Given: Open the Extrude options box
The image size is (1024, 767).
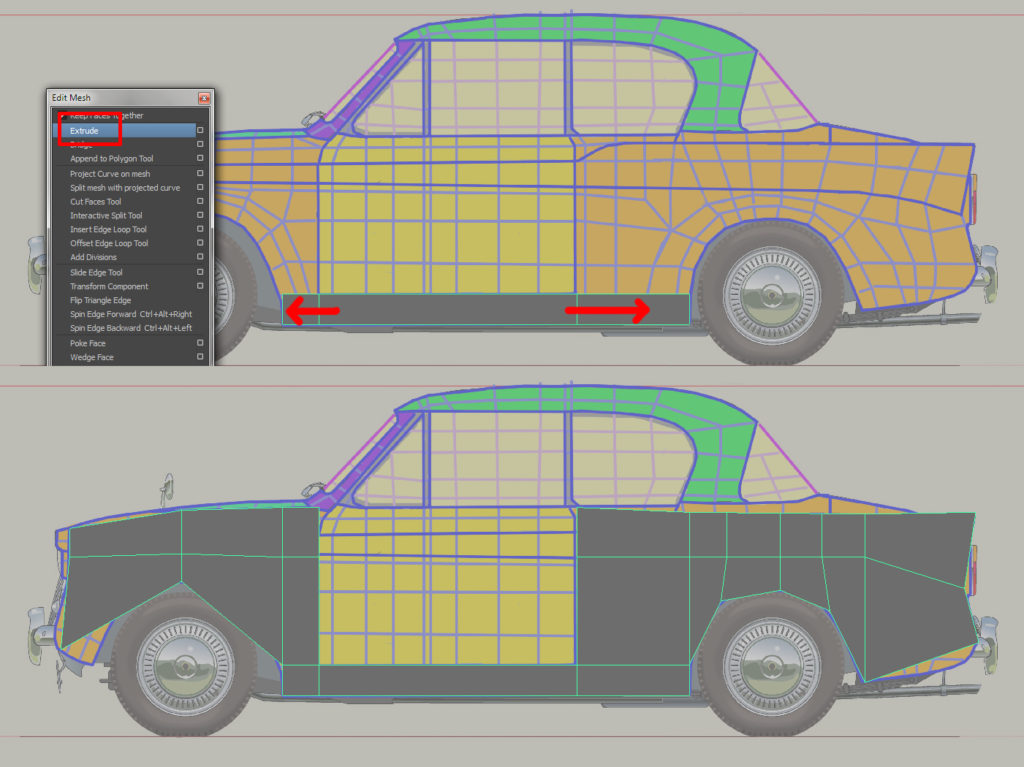Looking at the screenshot, I should pyautogui.click(x=199, y=131).
